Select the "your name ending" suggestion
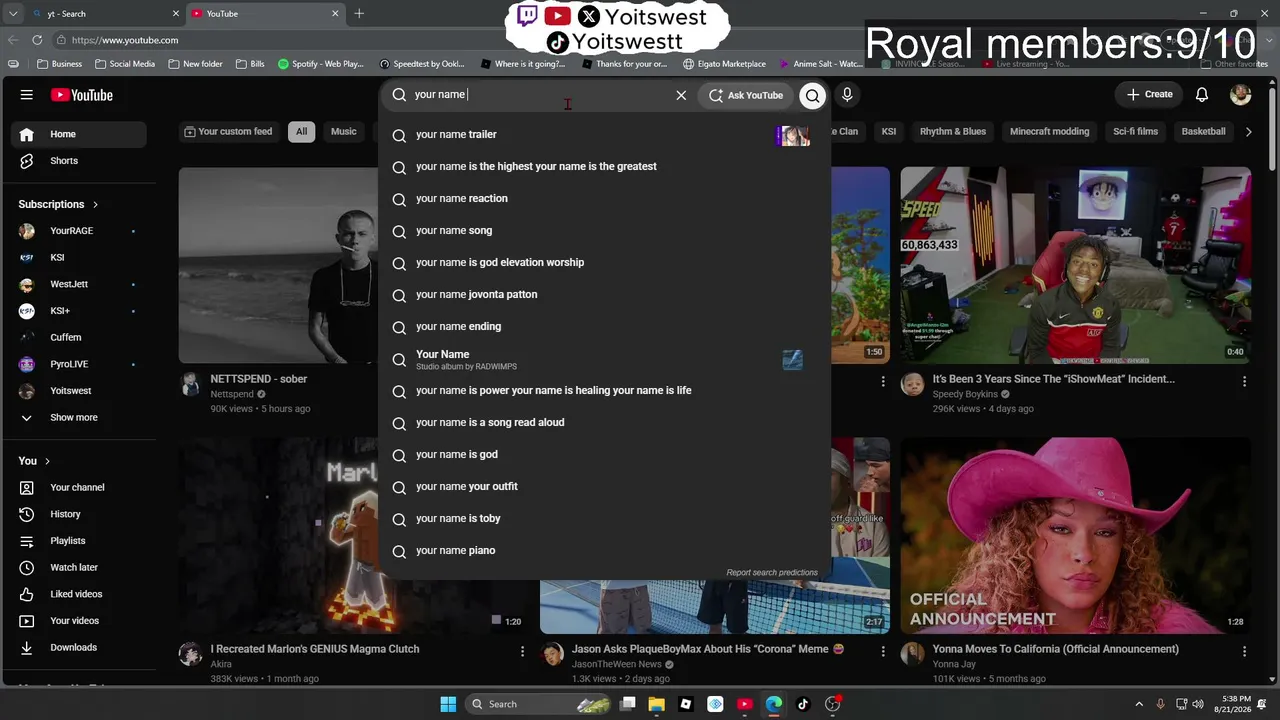1280x720 pixels. [x=604, y=326]
